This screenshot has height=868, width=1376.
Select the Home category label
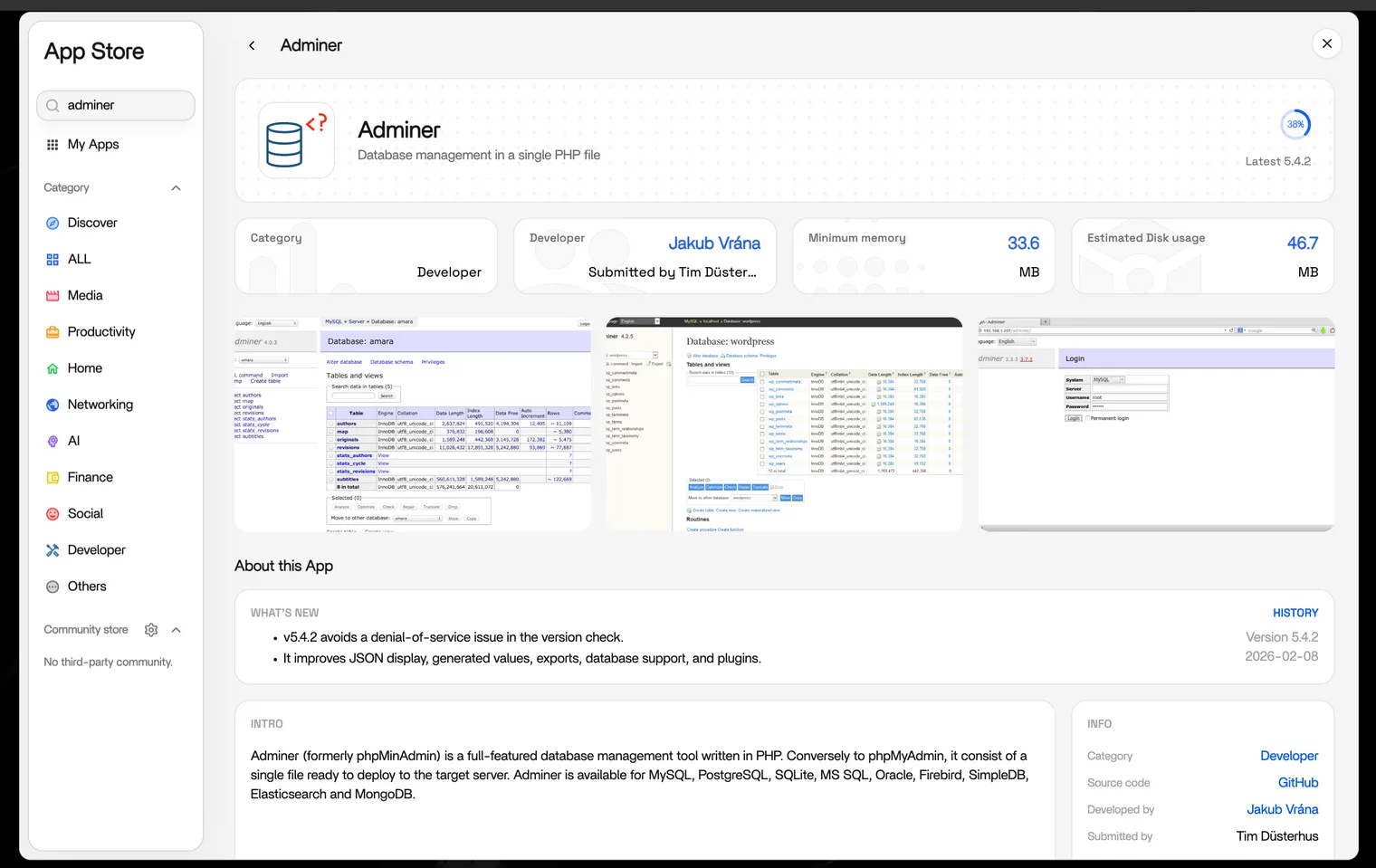pos(85,368)
